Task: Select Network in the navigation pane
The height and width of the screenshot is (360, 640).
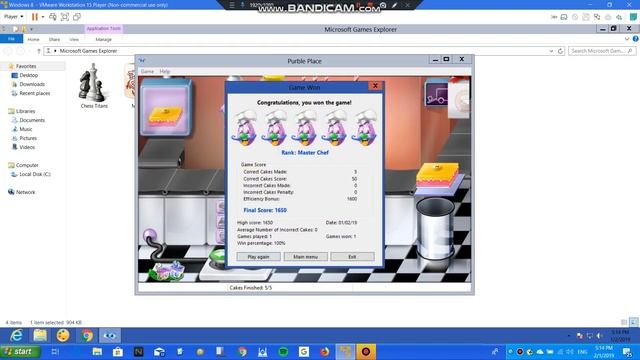Action: (25, 192)
